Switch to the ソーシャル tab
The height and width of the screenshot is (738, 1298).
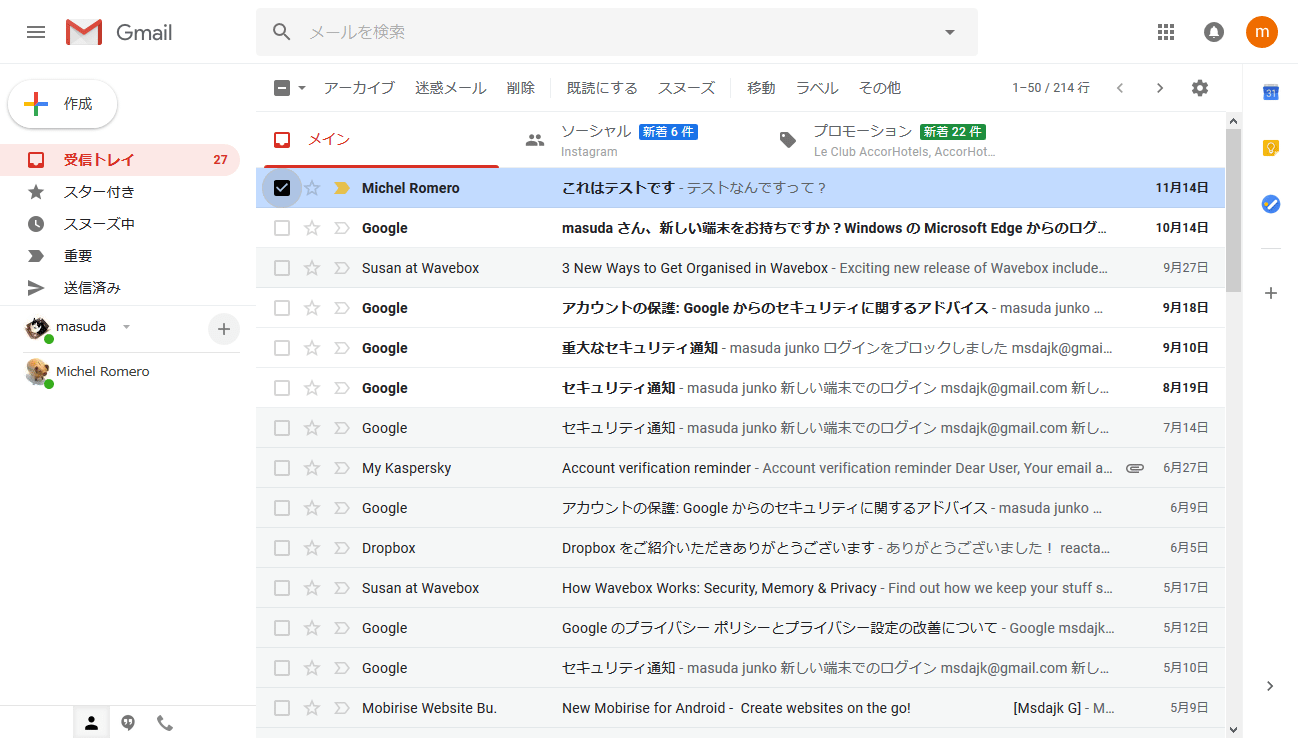coord(634,140)
